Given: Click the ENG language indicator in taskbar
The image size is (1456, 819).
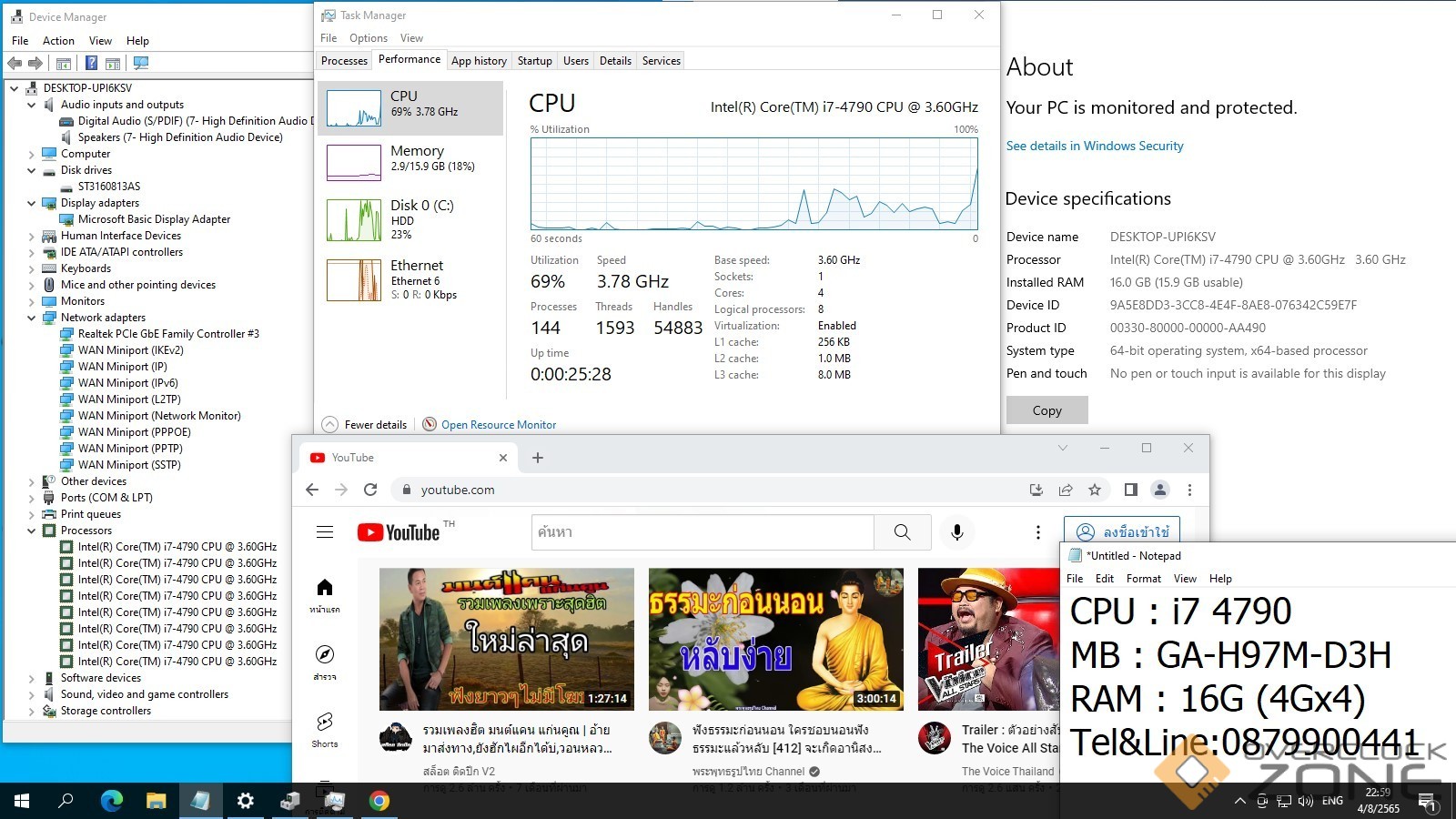Looking at the screenshot, I should coord(1332,801).
